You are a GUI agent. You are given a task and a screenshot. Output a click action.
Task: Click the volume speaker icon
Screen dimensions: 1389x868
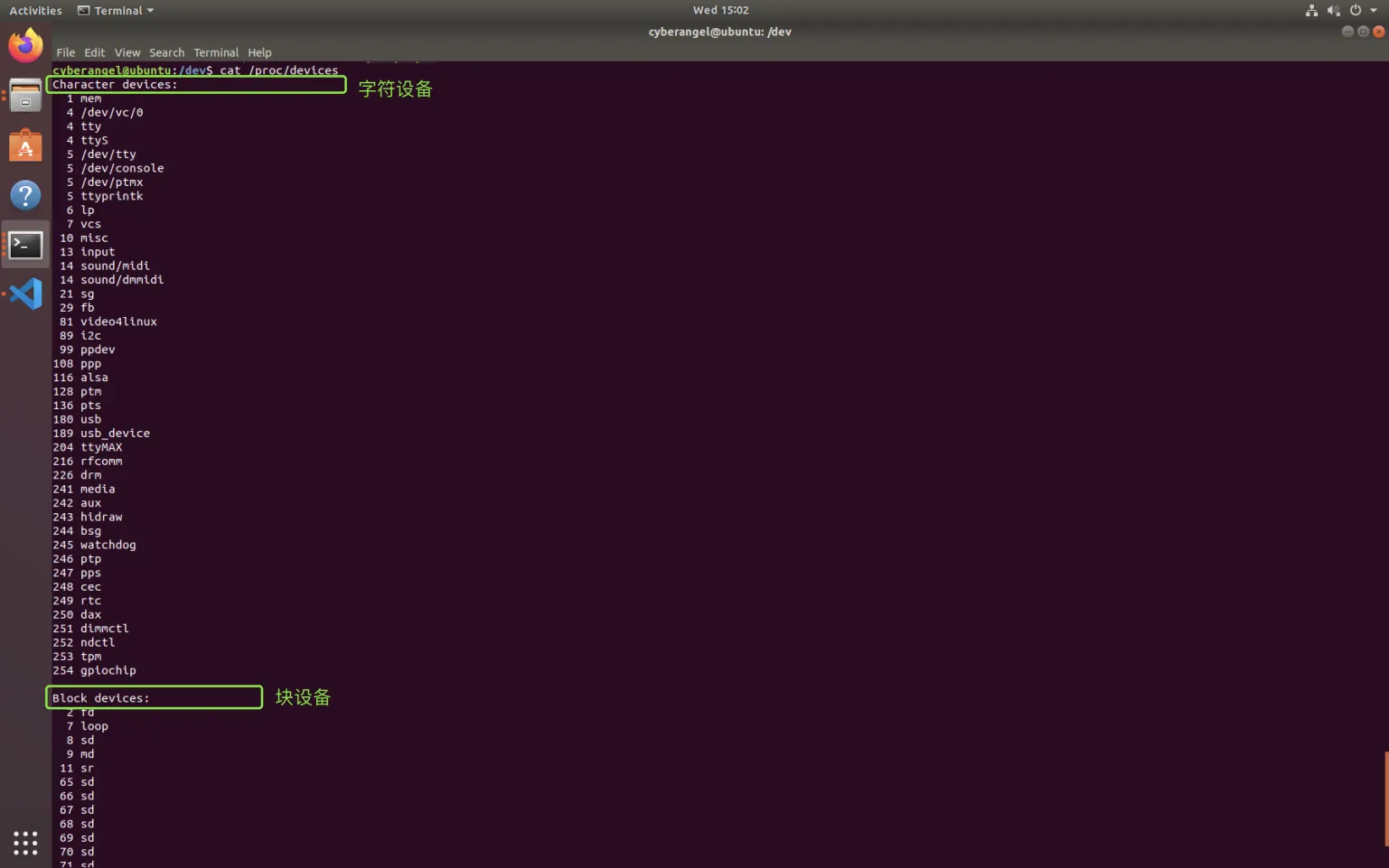click(x=1333, y=11)
